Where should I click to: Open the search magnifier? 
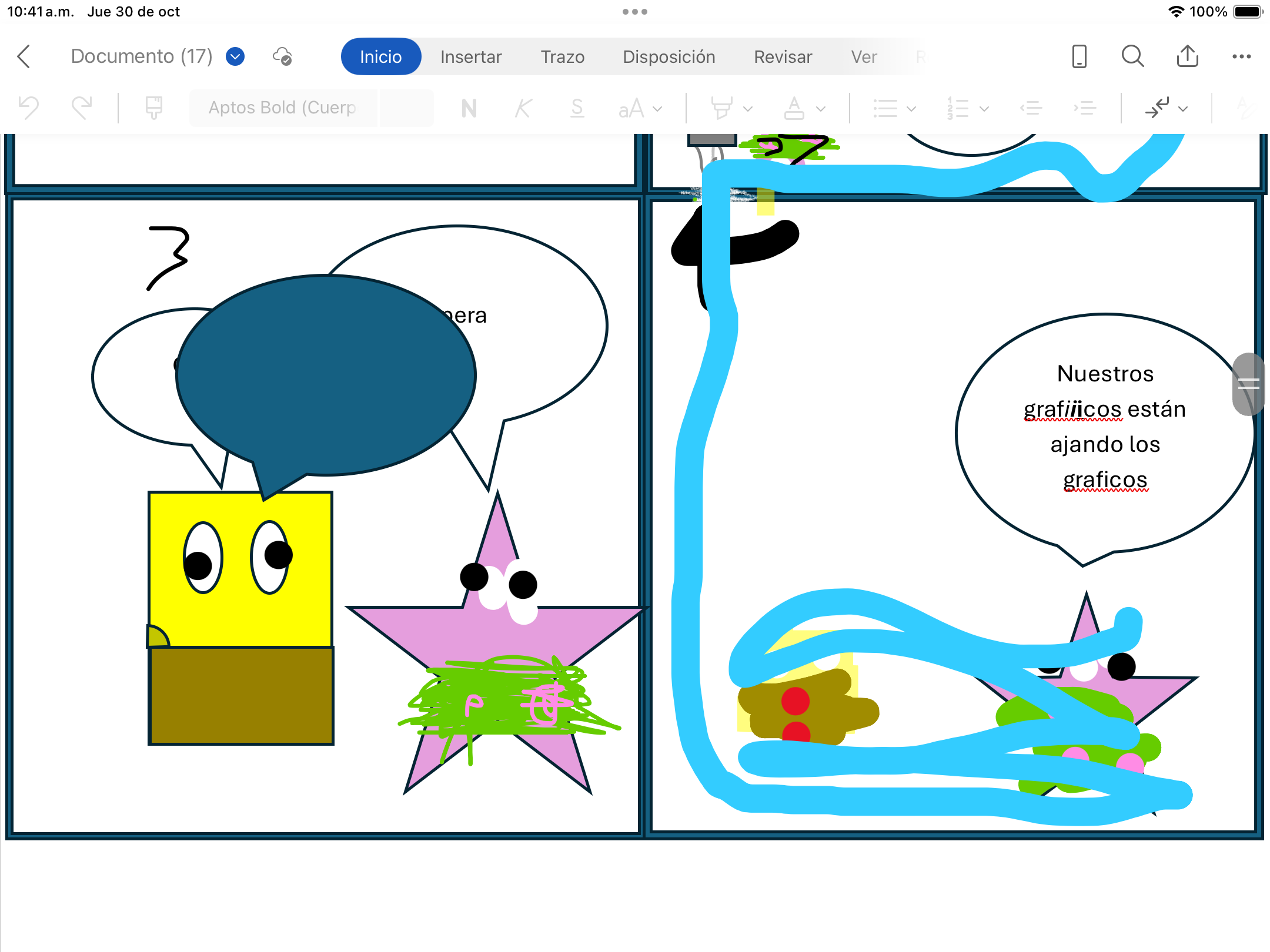click(x=1132, y=57)
